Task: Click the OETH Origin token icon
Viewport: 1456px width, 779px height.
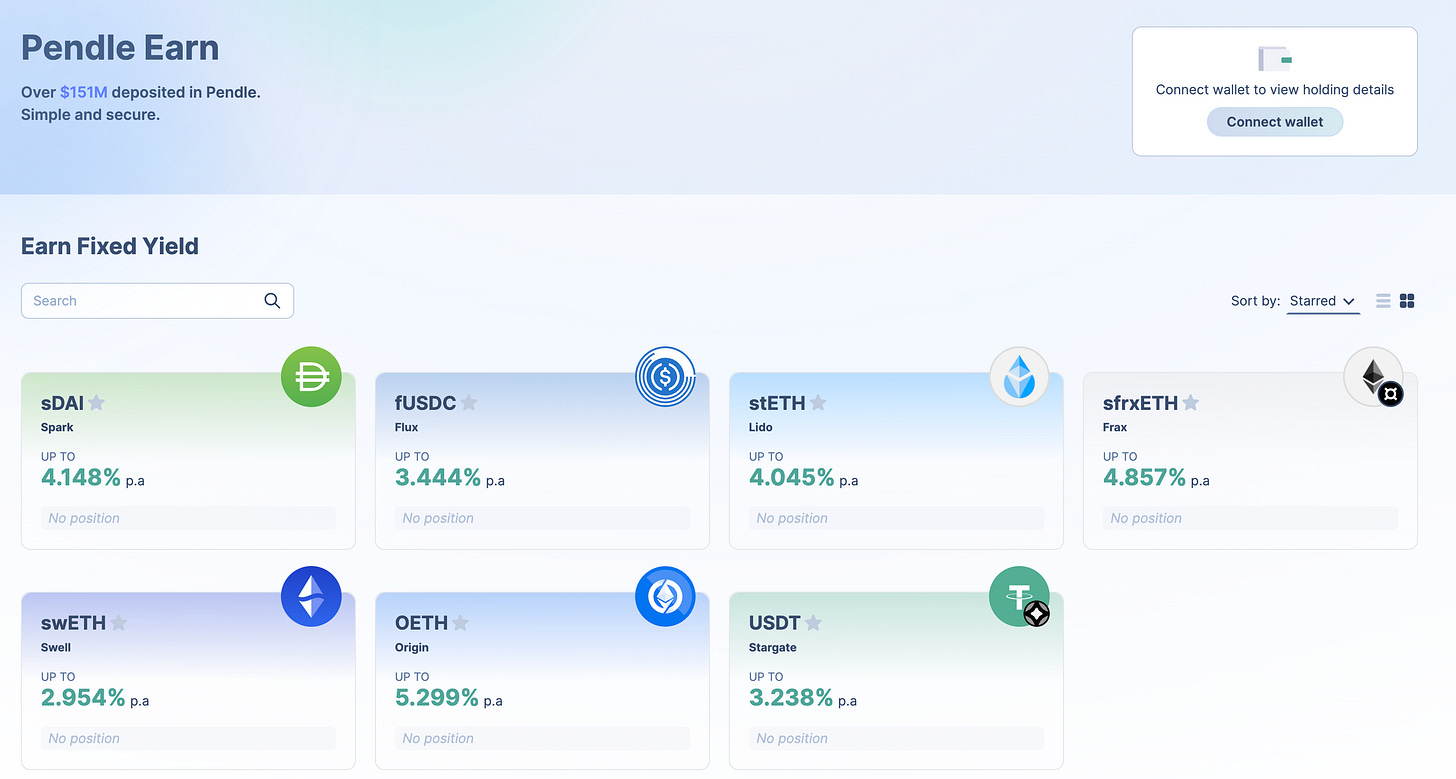Action: point(665,597)
